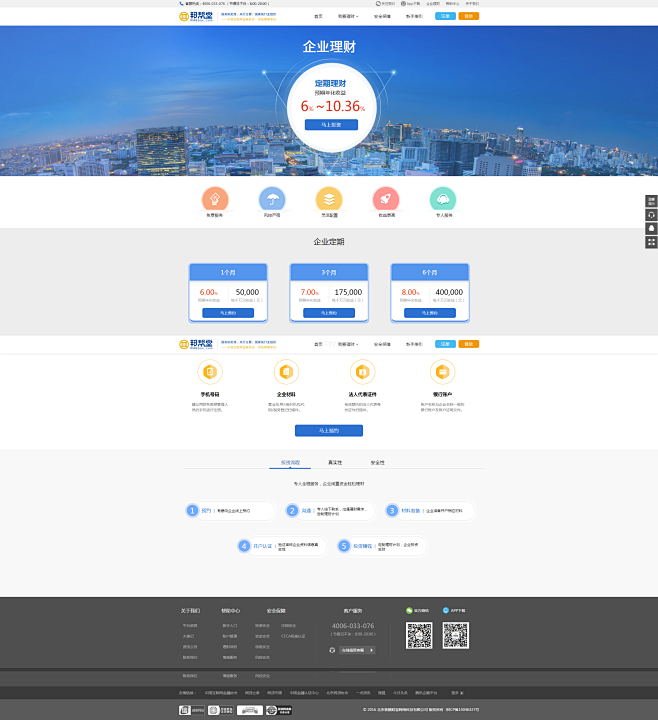This screenshot has height=720, width=658.
Task: Expand the 创赢理财 dropdown in top navigation
Action: tap(348, 16)
